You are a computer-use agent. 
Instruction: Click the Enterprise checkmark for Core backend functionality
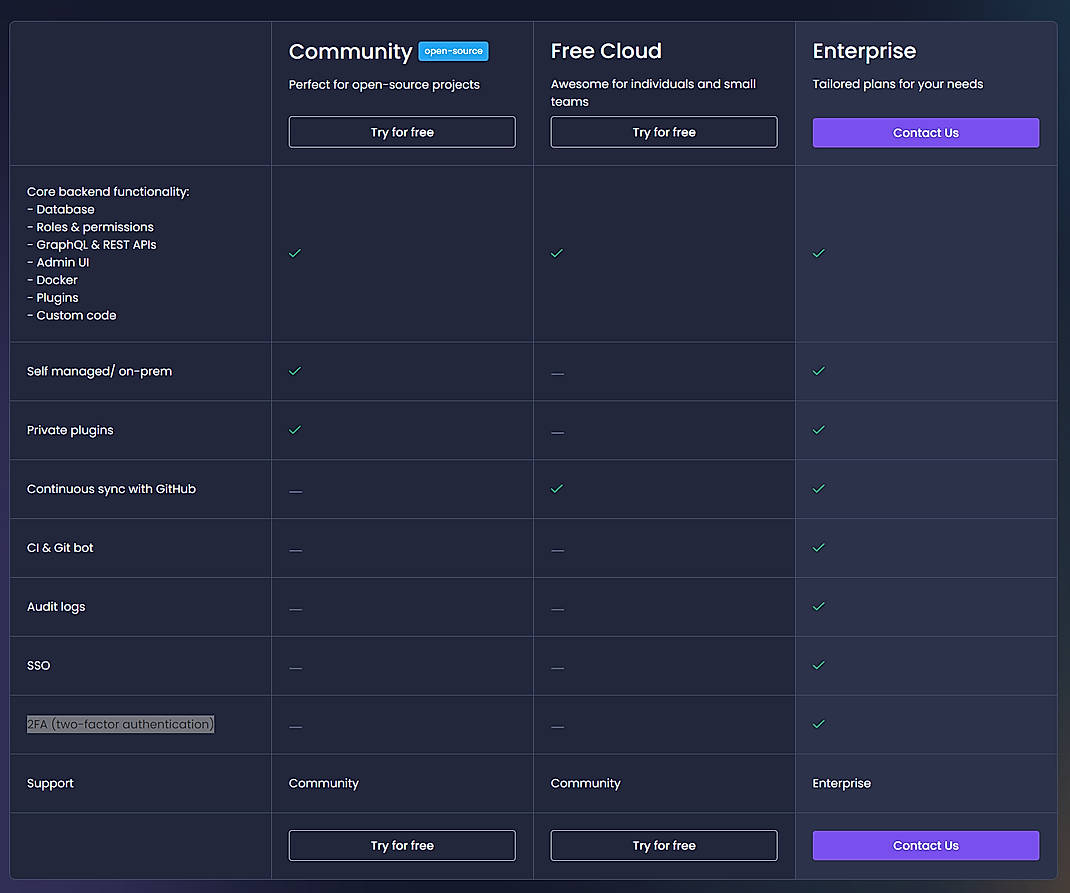(x=819, y=253)
